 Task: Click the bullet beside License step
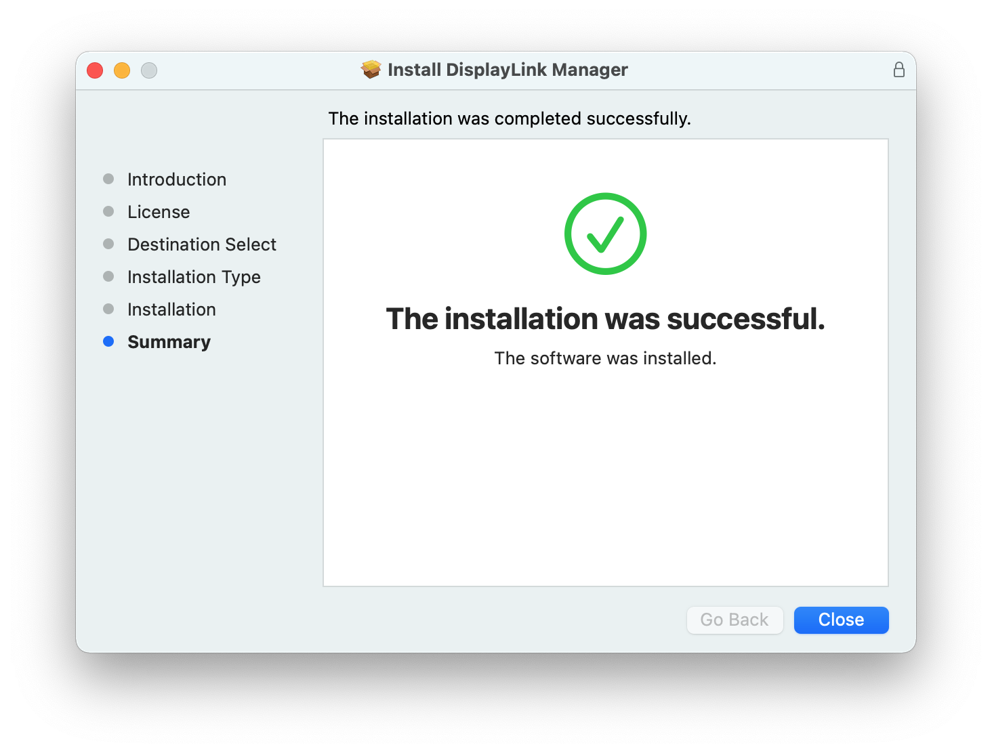pos(107,211)
